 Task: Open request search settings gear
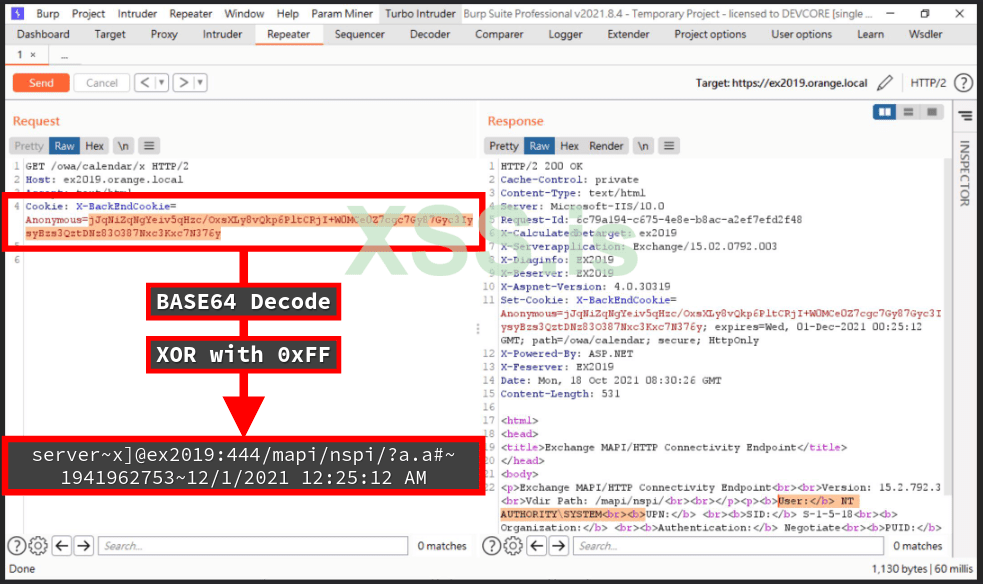(38, 546)
